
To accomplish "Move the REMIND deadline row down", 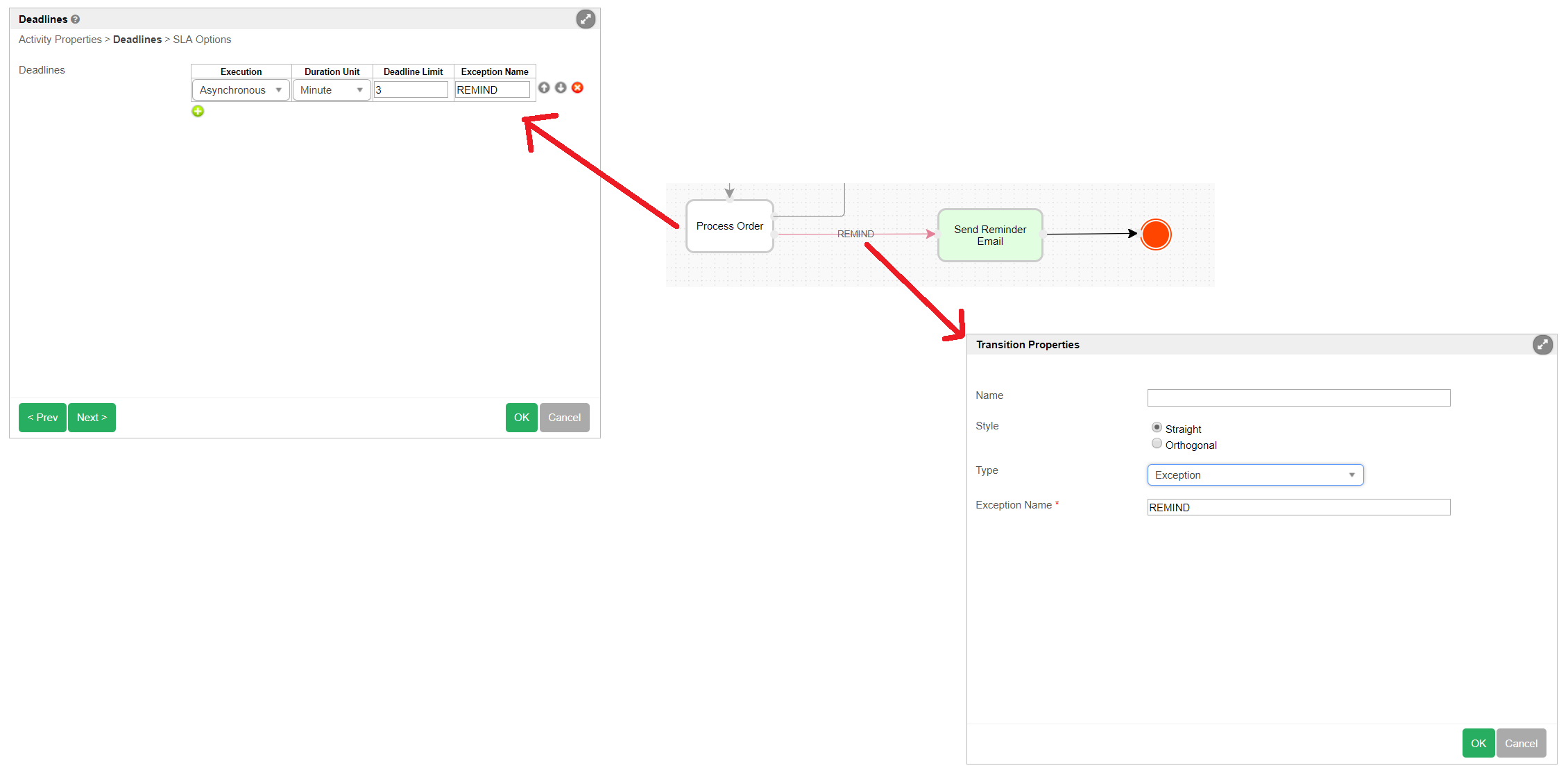I will (561, 87).
